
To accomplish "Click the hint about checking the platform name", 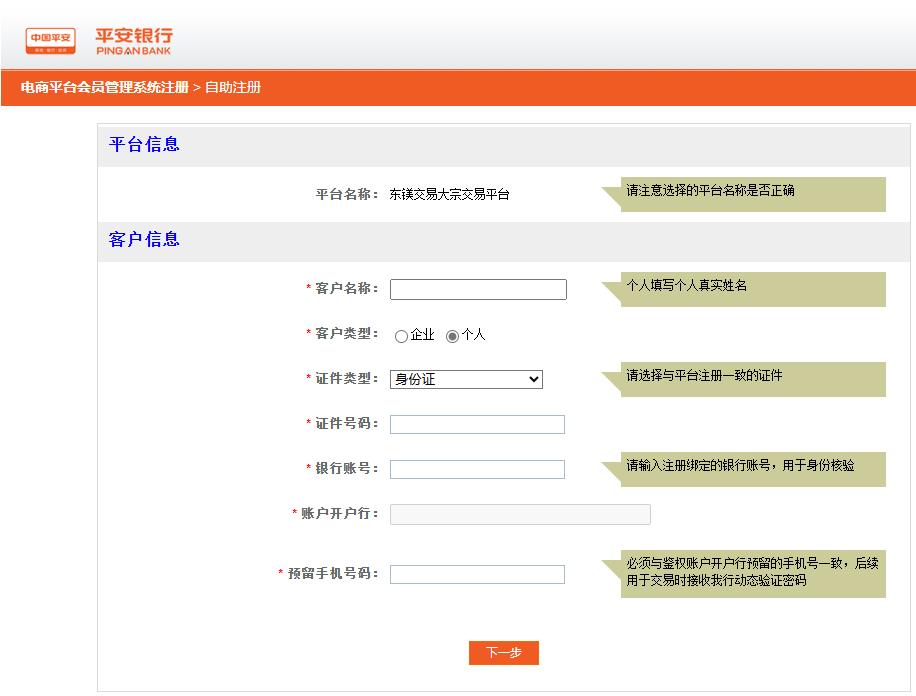I will pyautogui.click(x=752, y=193).
